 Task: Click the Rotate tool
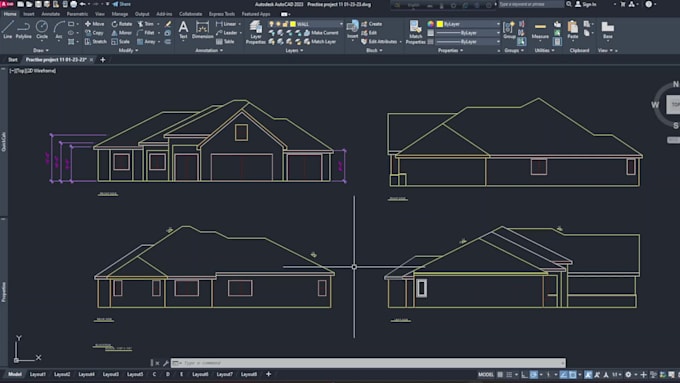[122, 24]
